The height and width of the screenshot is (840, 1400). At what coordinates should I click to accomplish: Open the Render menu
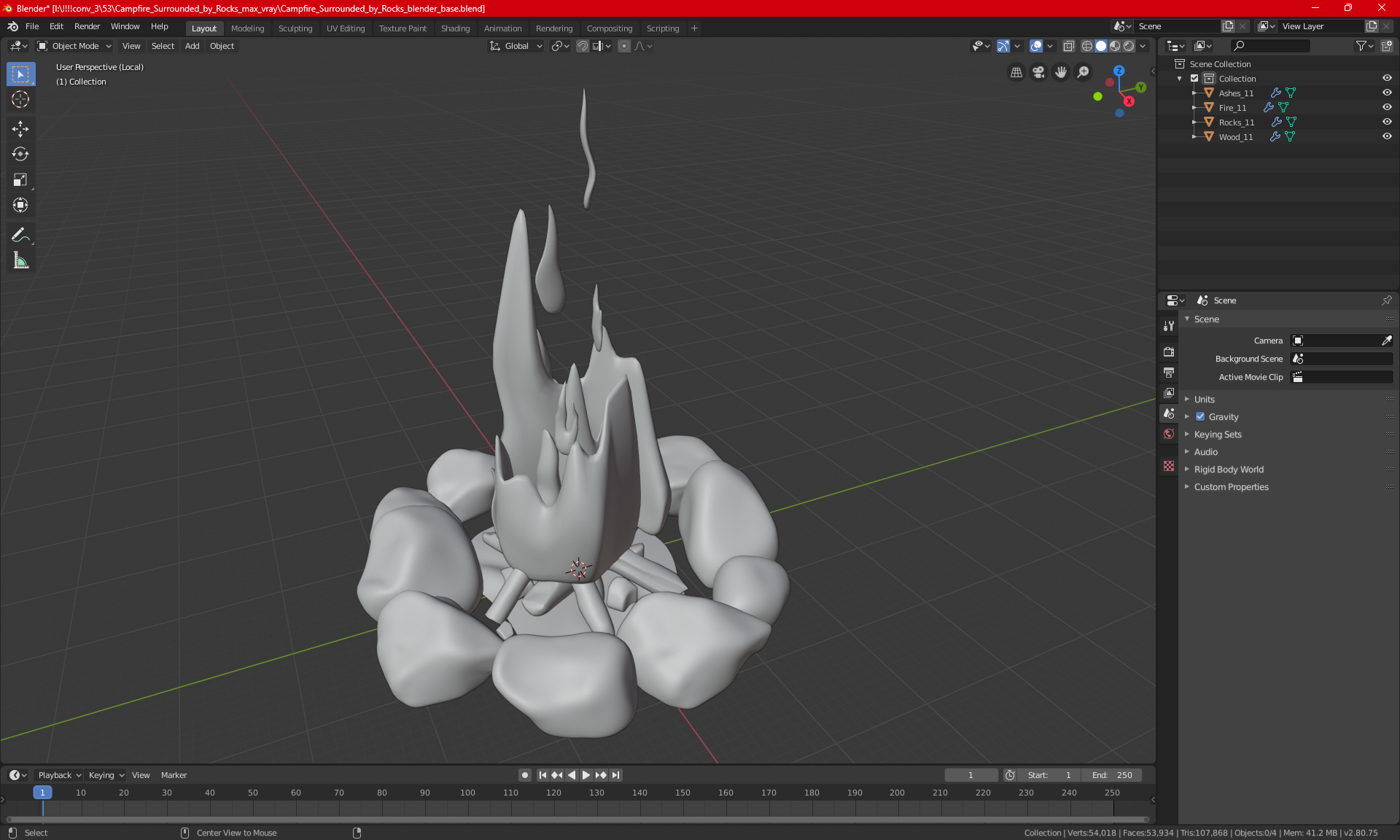pos(87,26)
